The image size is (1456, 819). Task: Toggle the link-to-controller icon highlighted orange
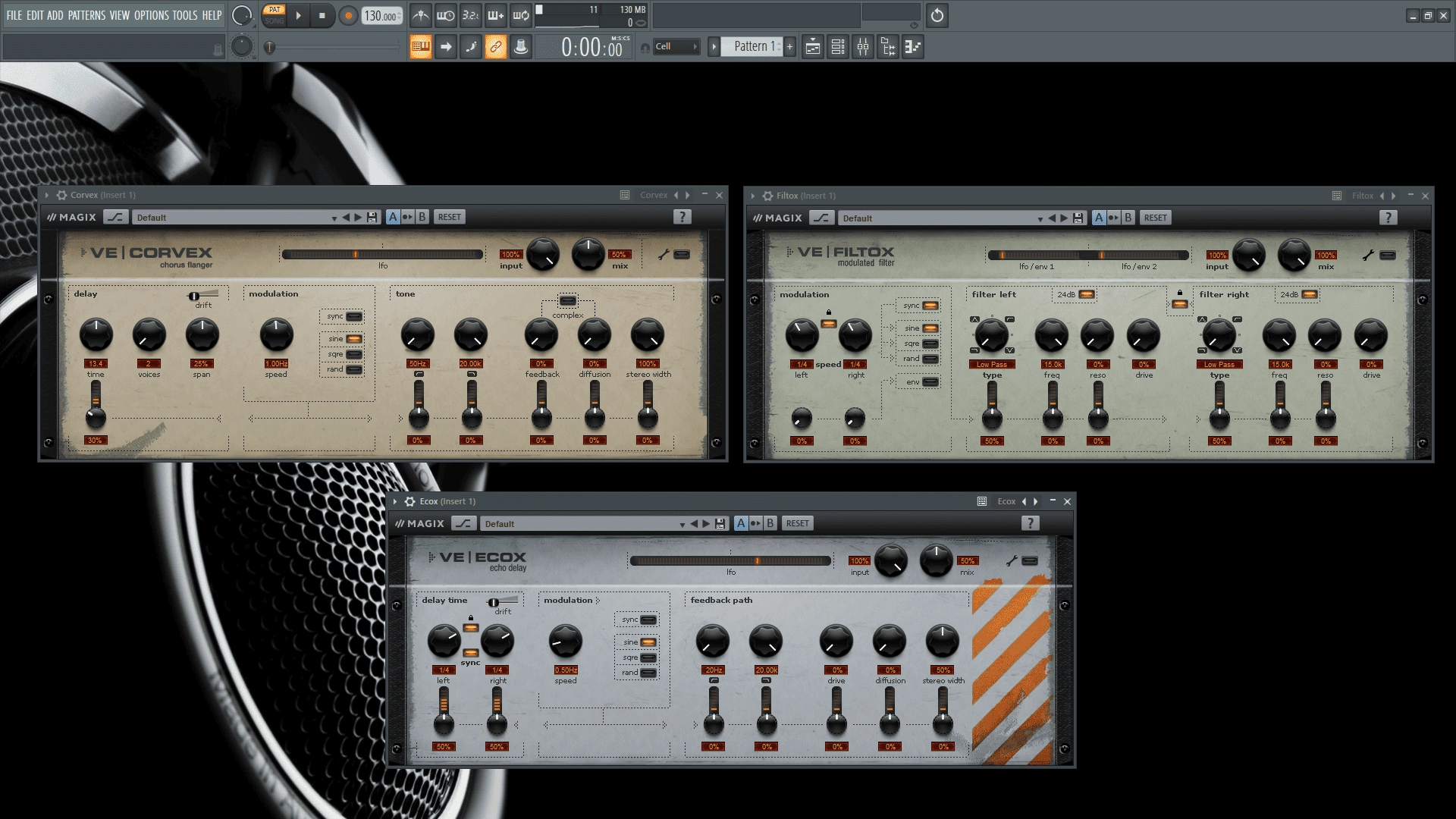[495, 47]
